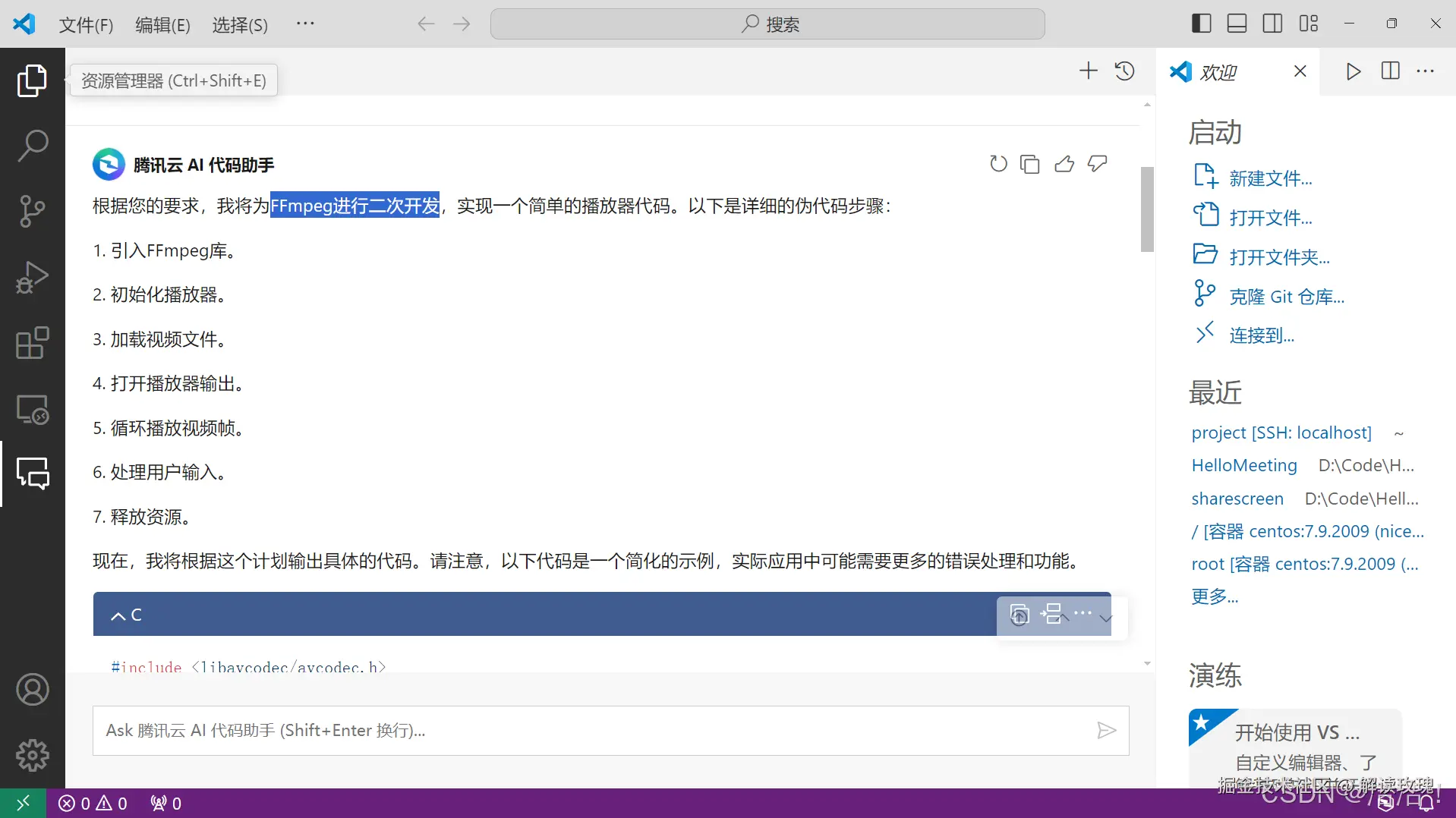This screenshot has height=818, width=1456.
Task: Focus the Ask 腾讯云 AI 代码助手 input box
Action: [610, 730]
